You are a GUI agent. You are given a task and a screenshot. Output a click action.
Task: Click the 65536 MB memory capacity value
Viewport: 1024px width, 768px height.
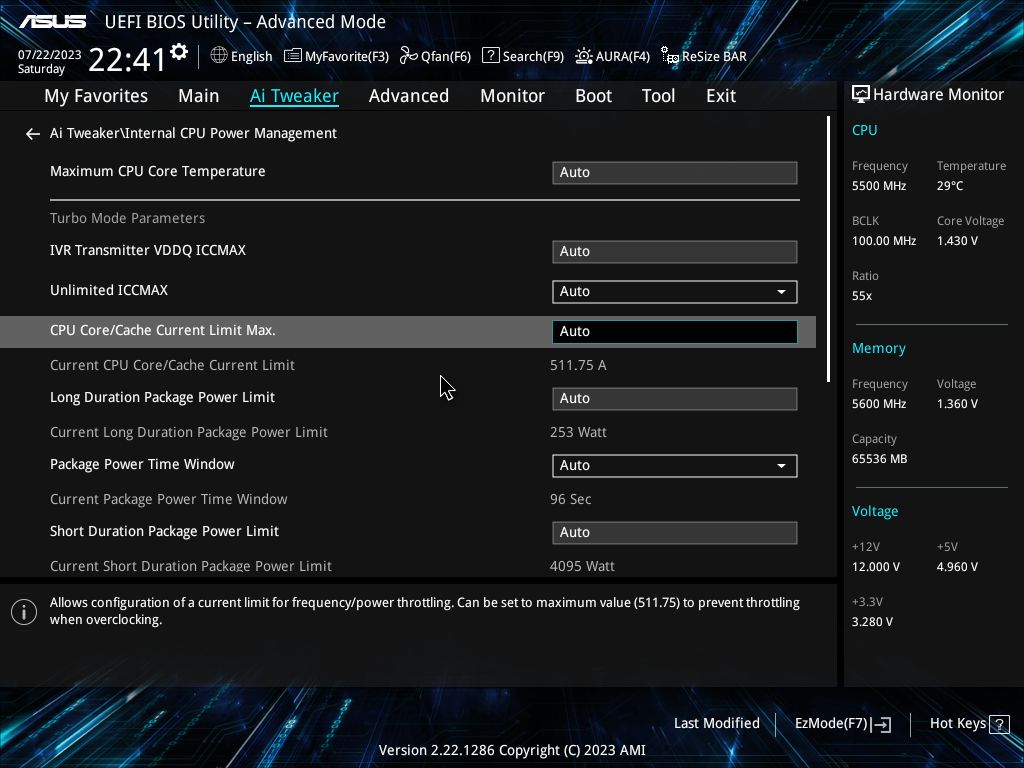[879, 459]
